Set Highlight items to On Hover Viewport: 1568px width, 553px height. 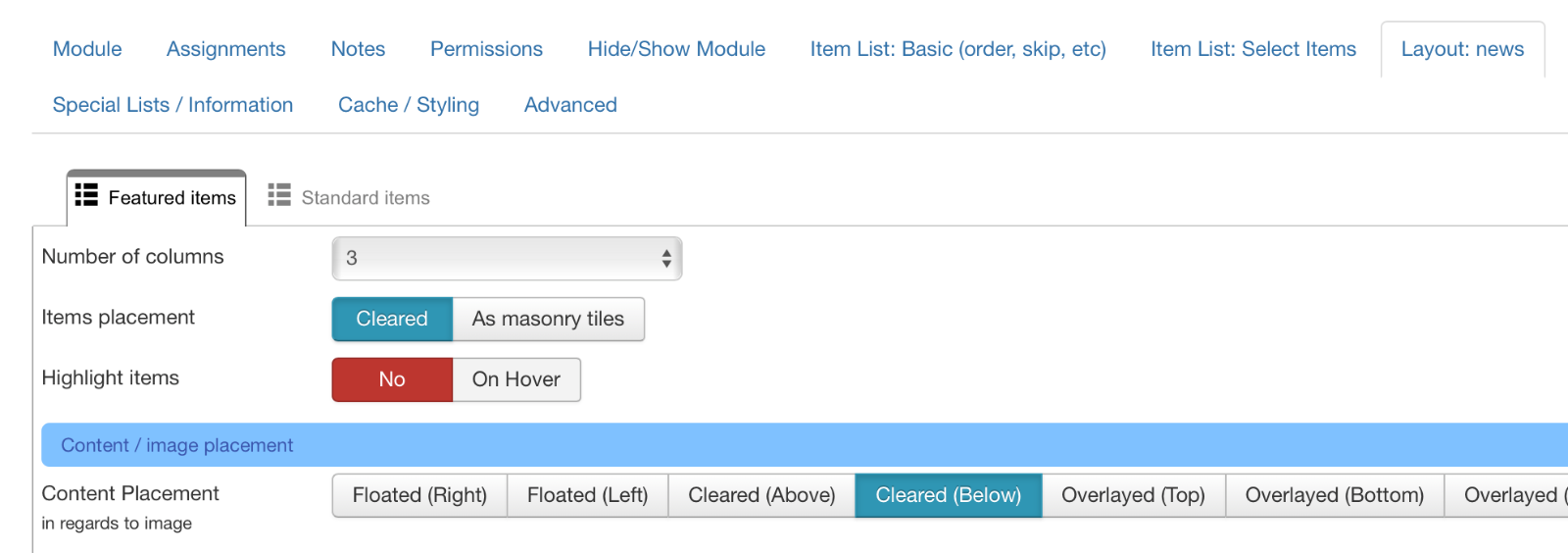pyautogui.click(x=516, y=379)
